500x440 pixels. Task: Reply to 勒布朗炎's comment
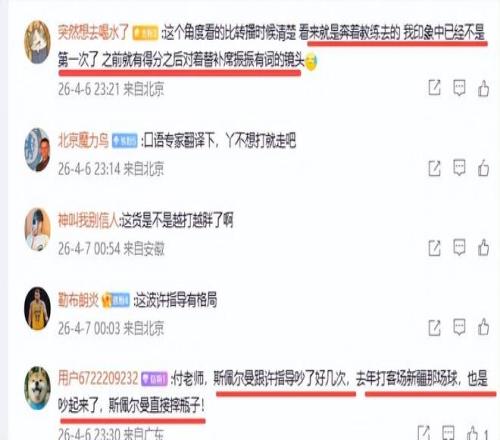459,327
